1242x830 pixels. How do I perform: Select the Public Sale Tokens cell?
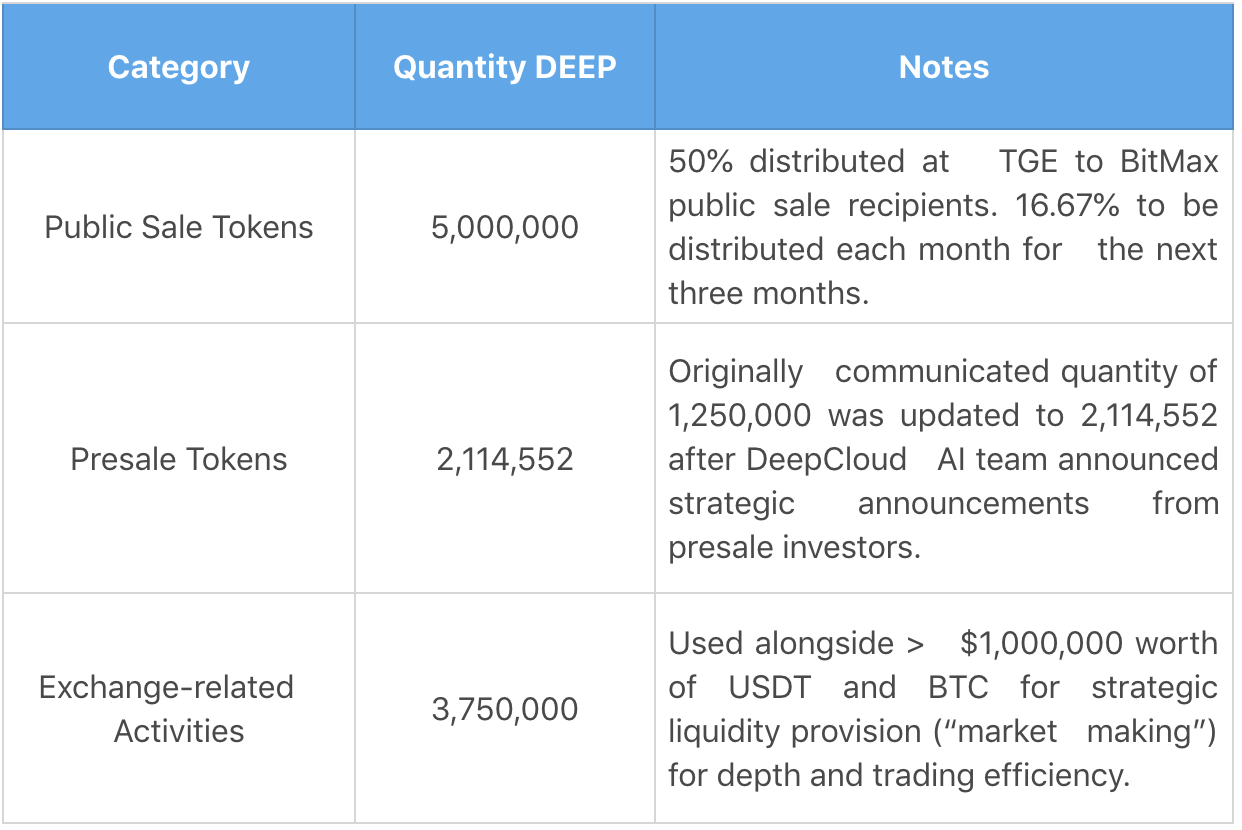point(179,227)
